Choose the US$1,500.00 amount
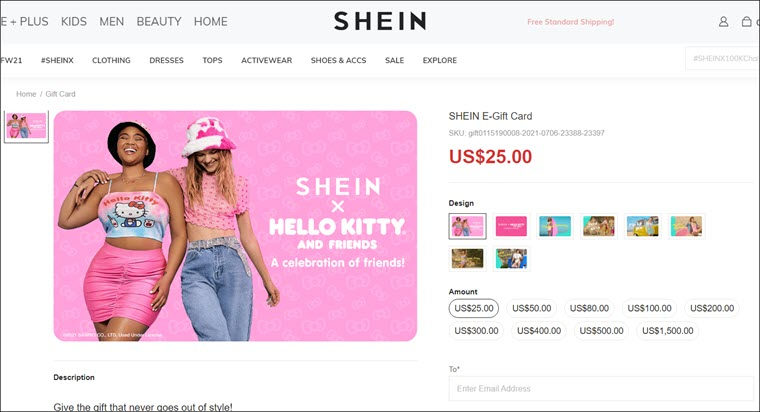This screenshot has width=760, height=412. (x=667, y=331)
